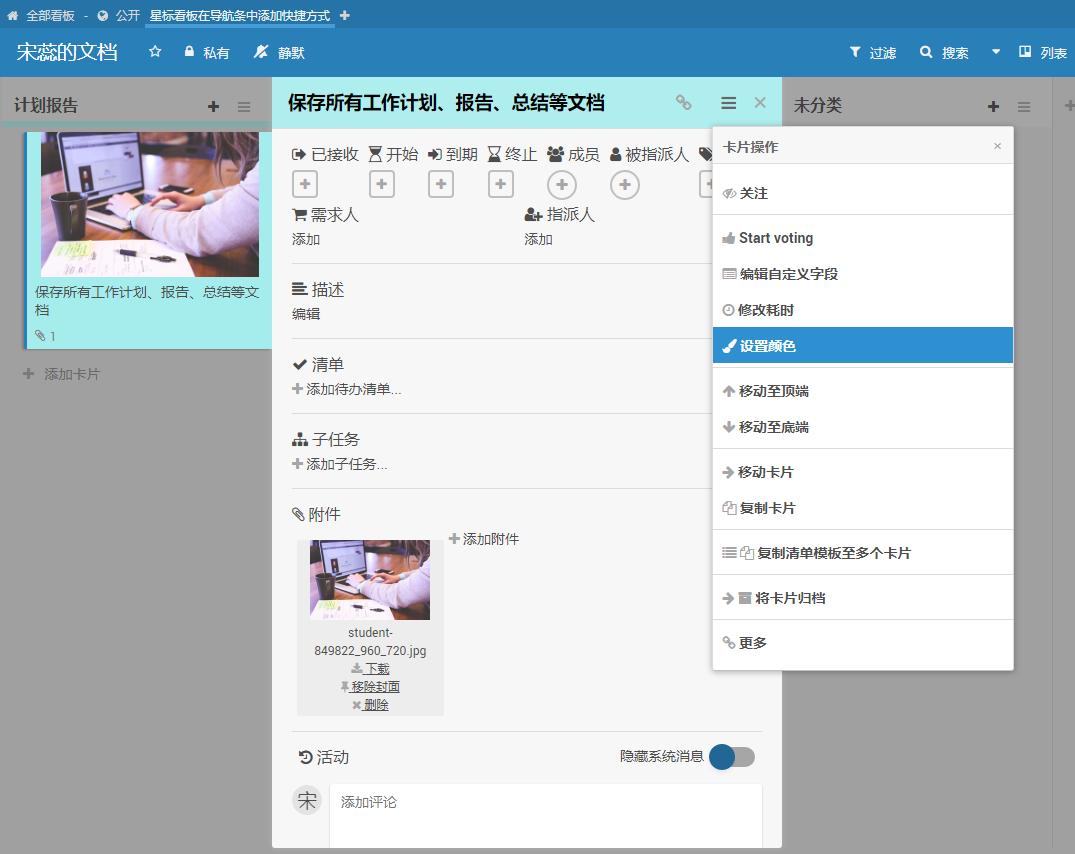1075x854 pixels.
Task: Open the student attachment thumbnail image
Action: coord(370,580)
